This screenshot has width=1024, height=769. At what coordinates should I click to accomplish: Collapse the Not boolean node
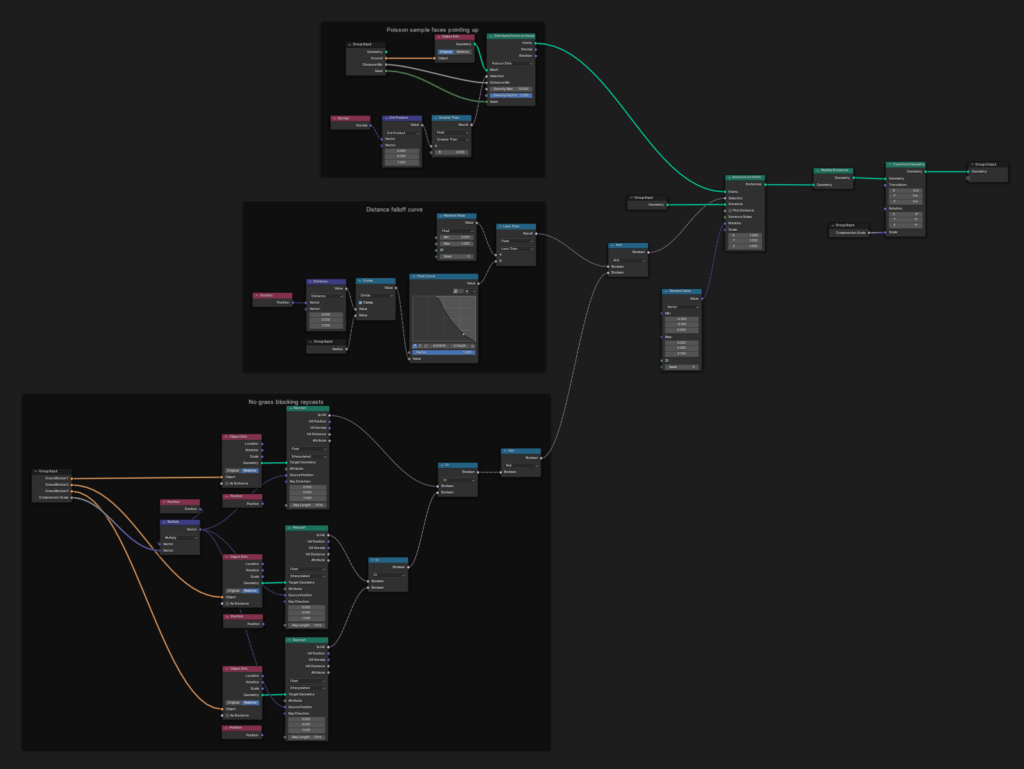coord(505,451)
